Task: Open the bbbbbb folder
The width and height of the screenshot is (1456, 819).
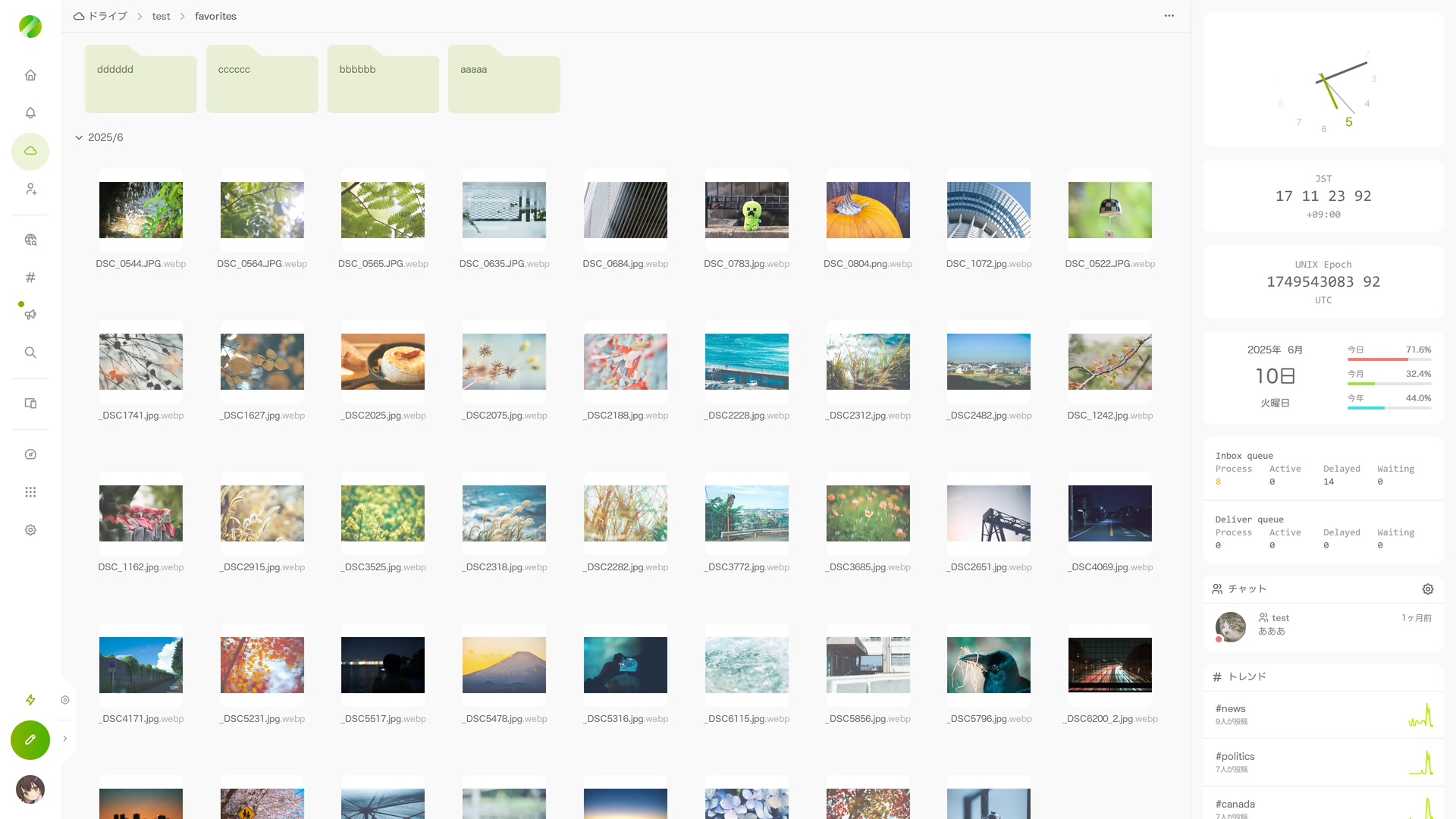Action: [x=383, y=79]
